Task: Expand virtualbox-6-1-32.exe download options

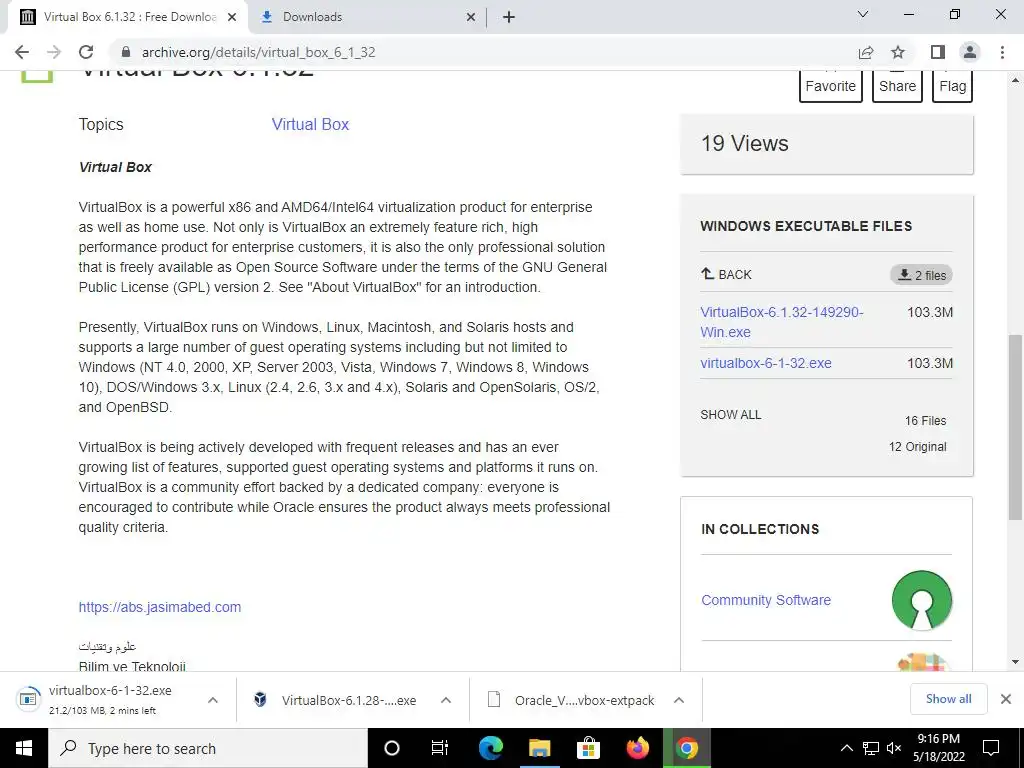Action: click(213, 700)
